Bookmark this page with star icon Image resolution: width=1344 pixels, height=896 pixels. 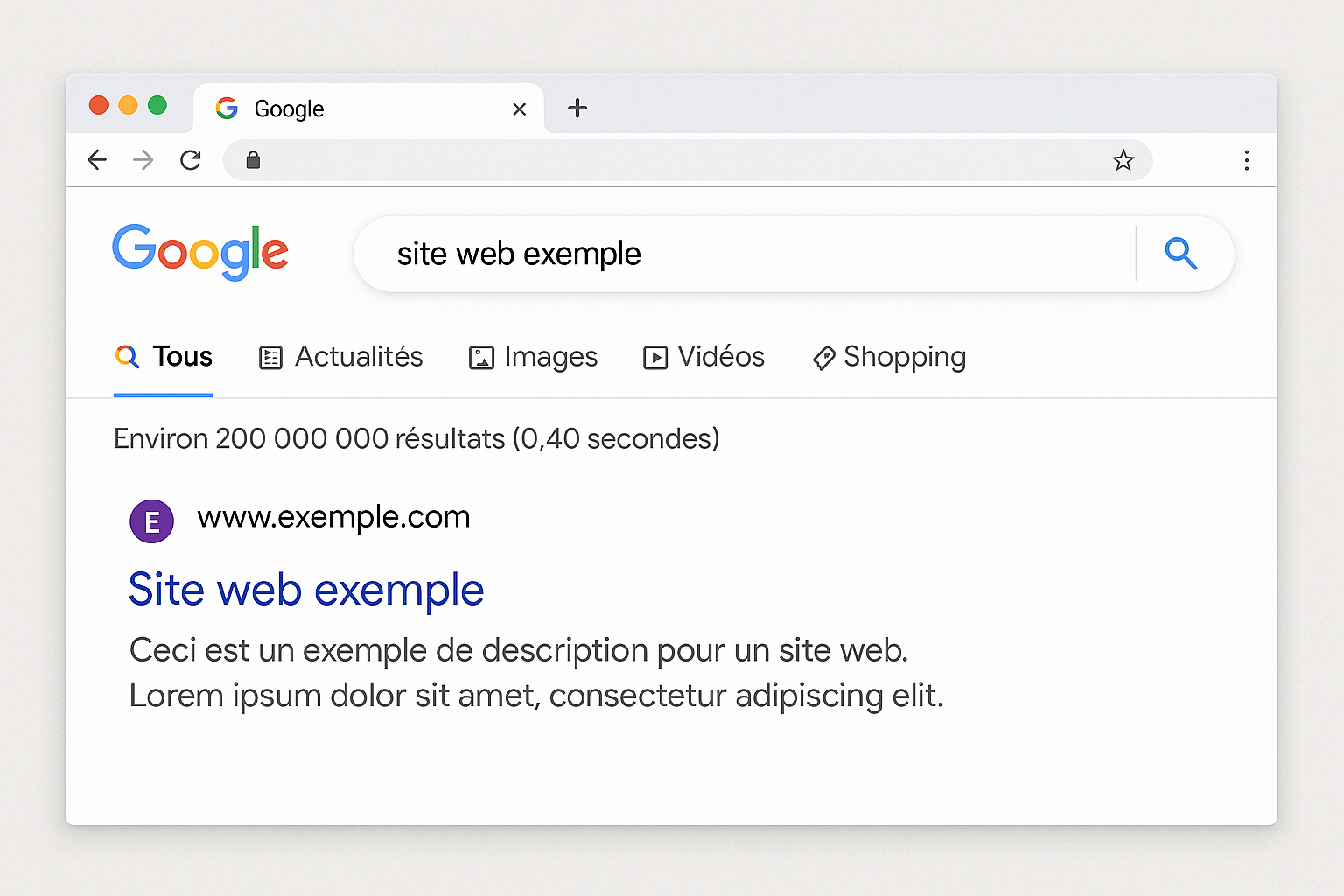pyautogui.click(x=1123, y=160)
